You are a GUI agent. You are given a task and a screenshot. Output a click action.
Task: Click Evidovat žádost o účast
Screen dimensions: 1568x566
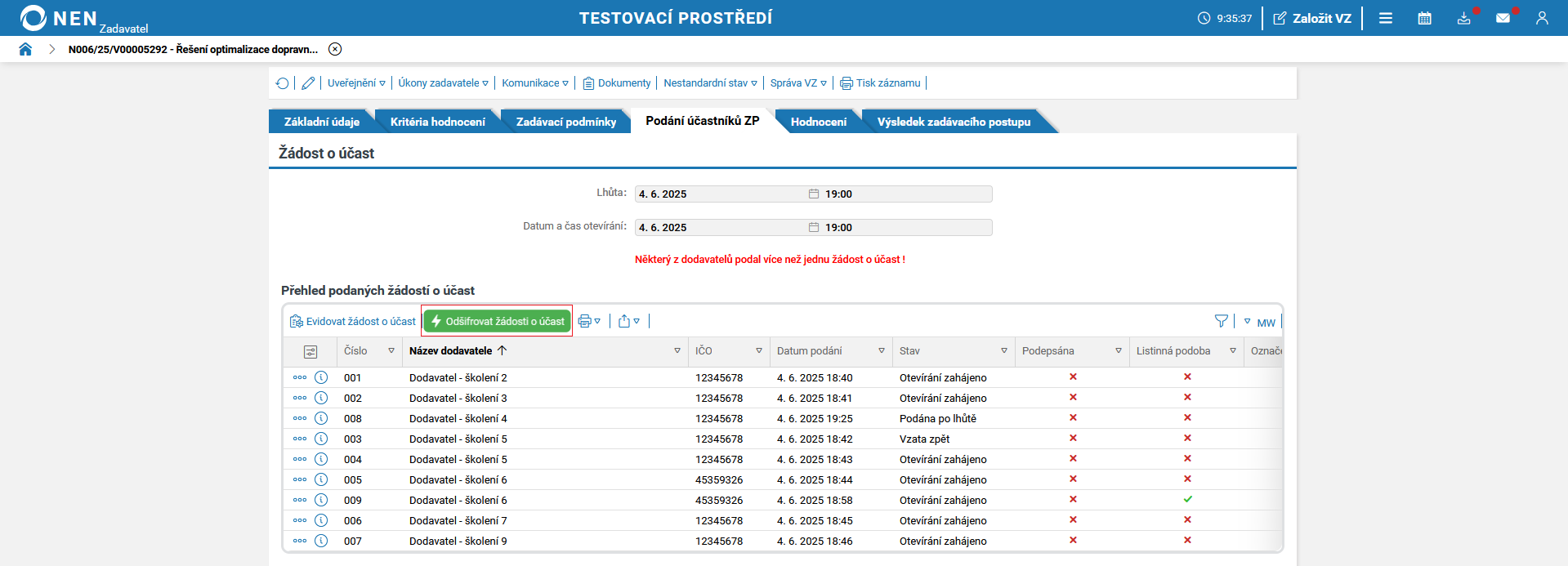pos(352,321)
